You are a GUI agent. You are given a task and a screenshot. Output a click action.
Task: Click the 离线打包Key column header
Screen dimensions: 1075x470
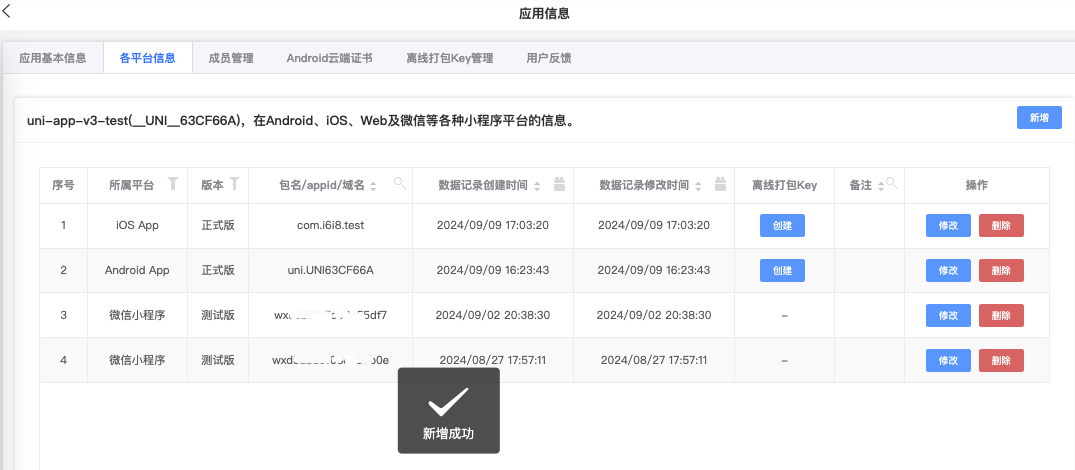[x=784, y=186]
